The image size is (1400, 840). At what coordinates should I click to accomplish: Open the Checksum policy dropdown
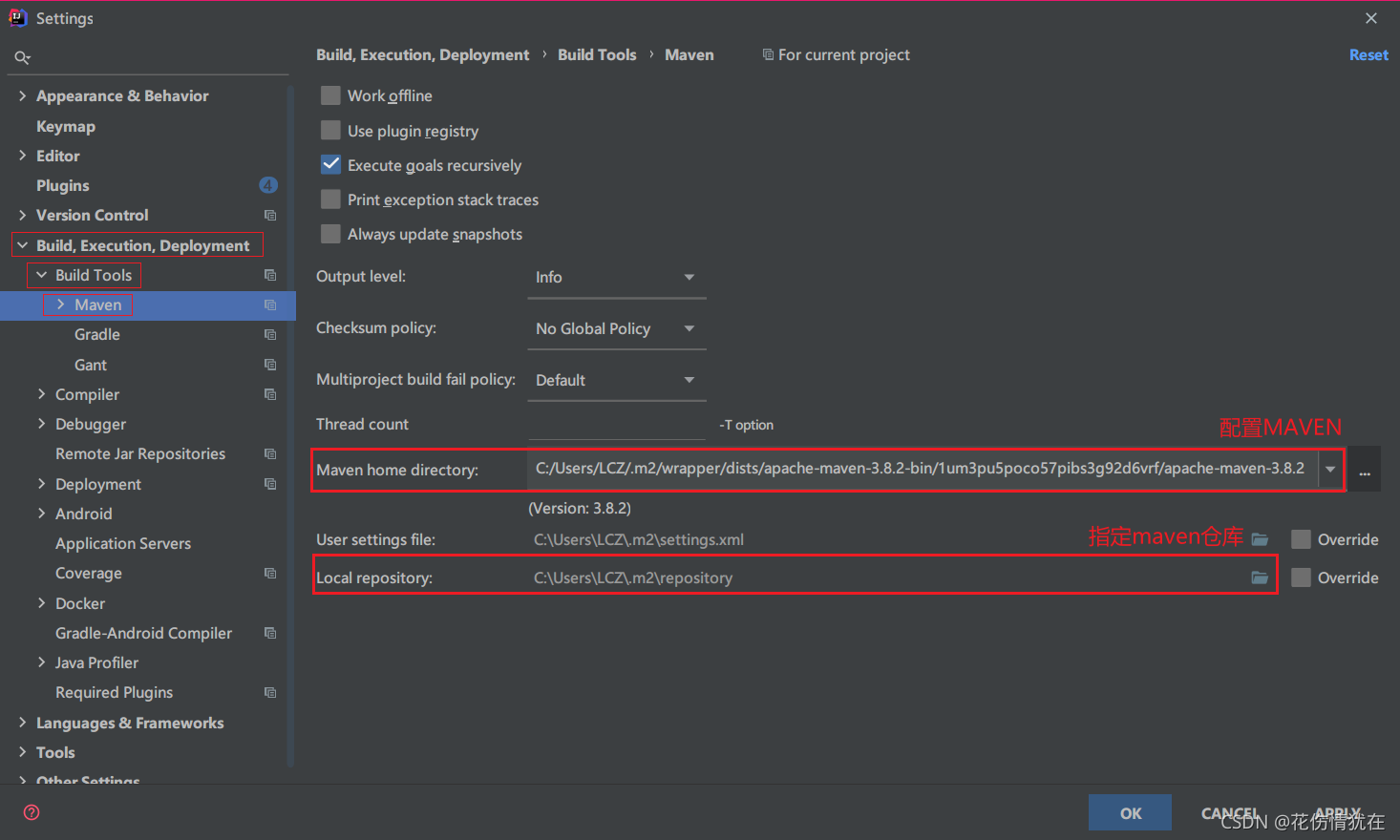(617, 328)
